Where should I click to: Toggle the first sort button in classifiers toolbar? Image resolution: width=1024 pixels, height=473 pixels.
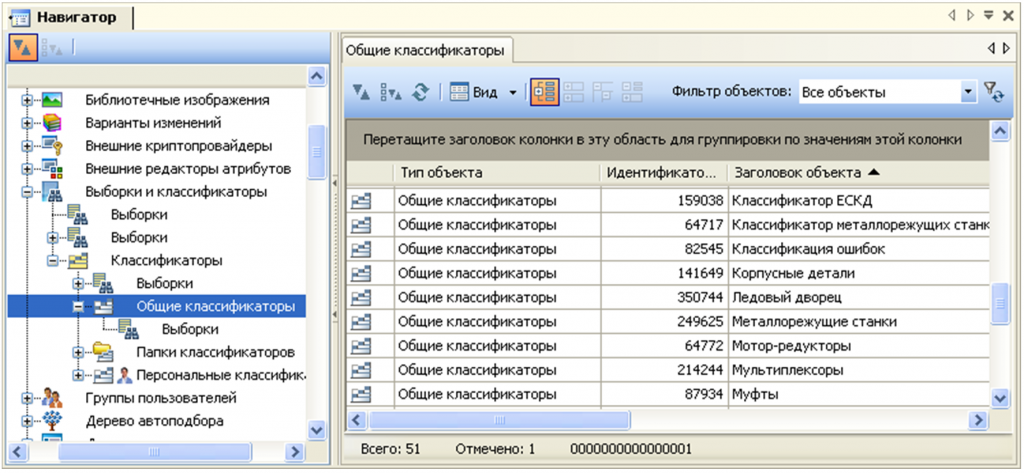pos(362,92)
